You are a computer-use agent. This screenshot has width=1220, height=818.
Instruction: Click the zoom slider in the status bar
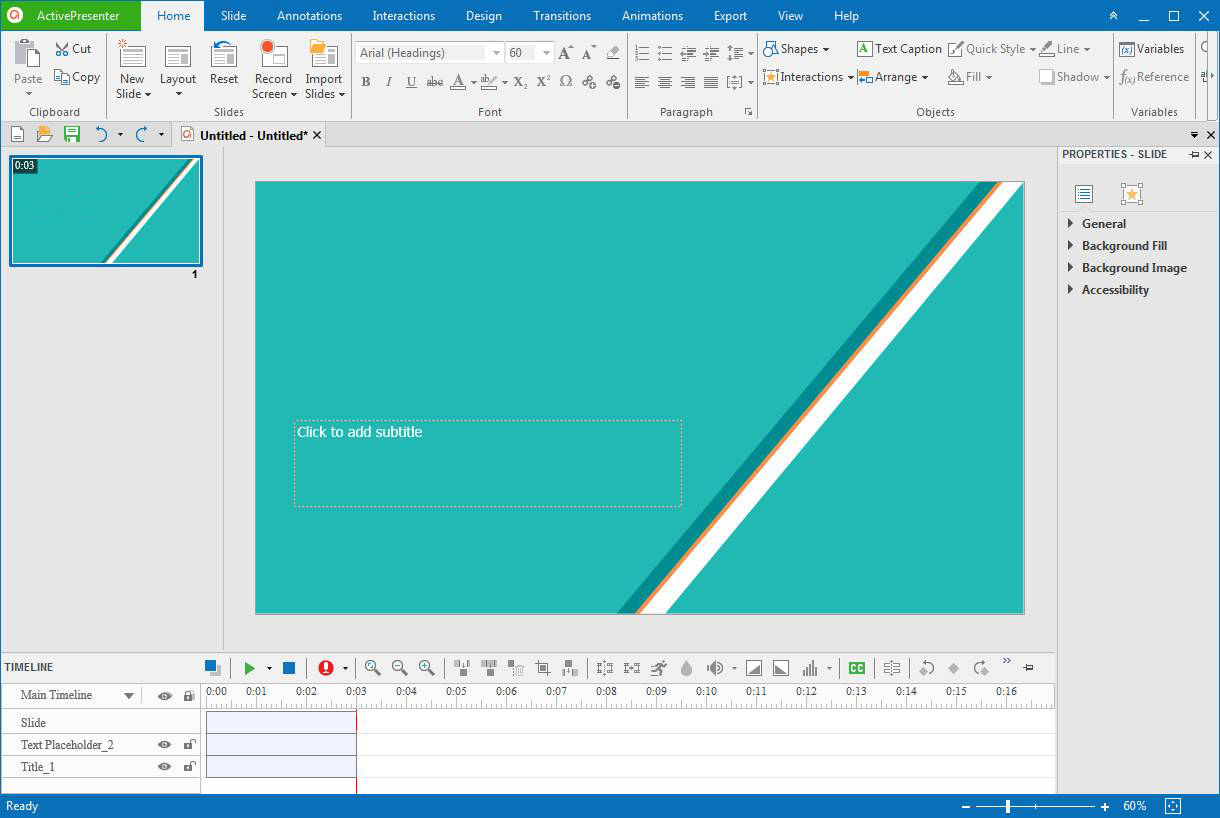pos(1035,806)
